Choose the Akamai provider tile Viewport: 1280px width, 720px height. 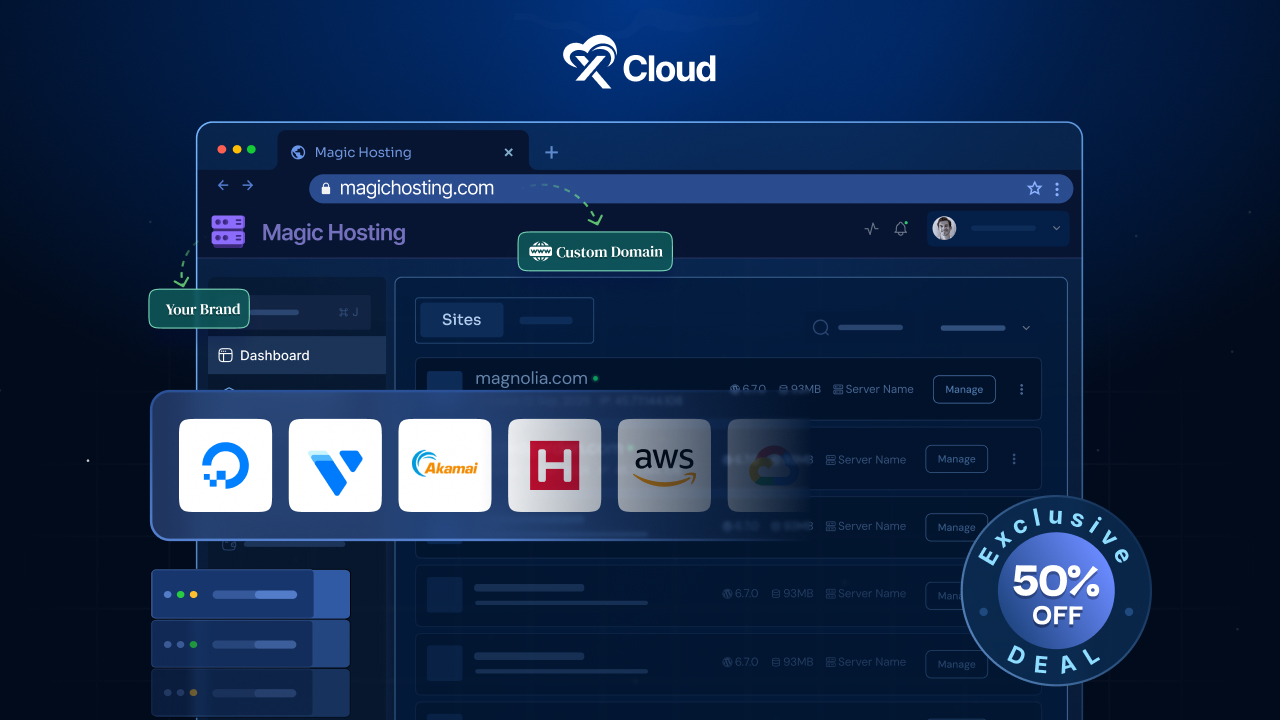445,465
